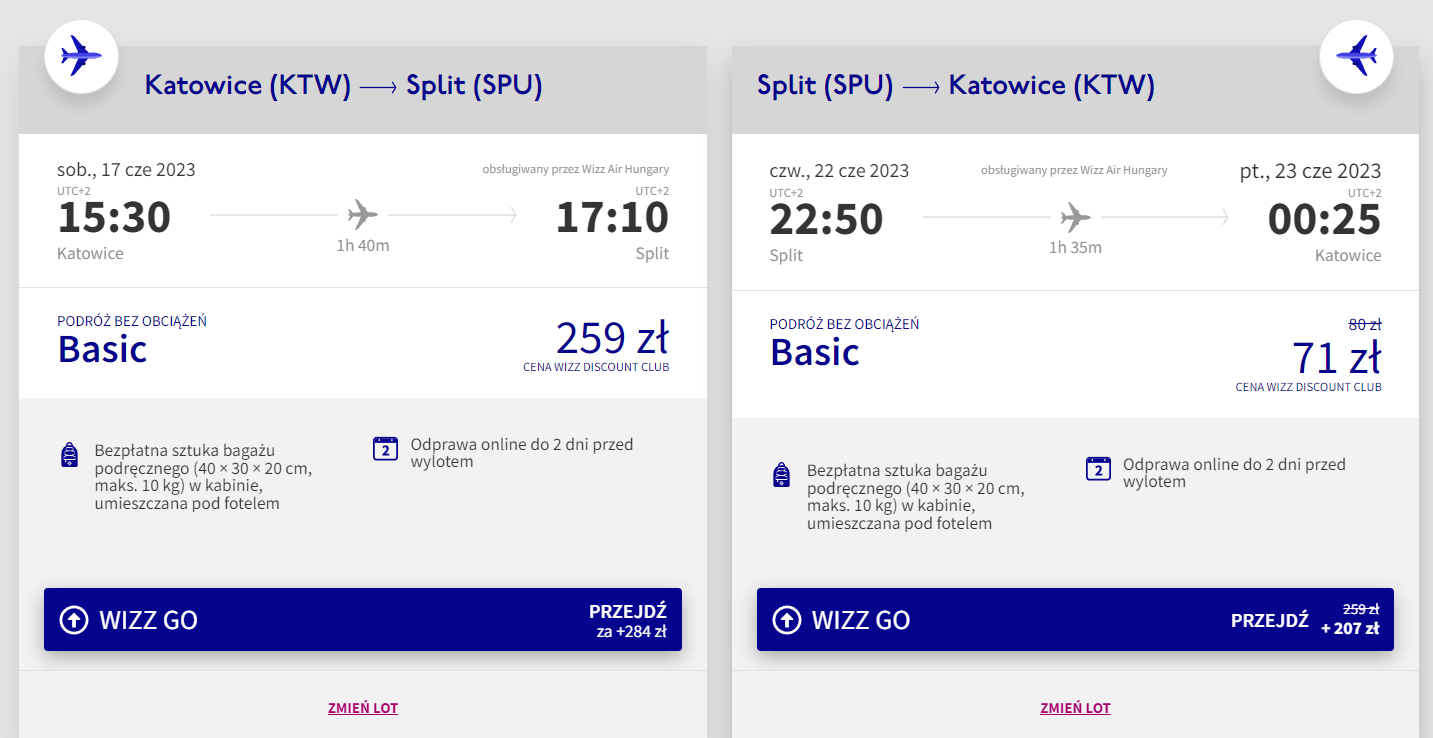
Task: Click the outbound flight plane badge icon
Action: [x=81, y=56]
